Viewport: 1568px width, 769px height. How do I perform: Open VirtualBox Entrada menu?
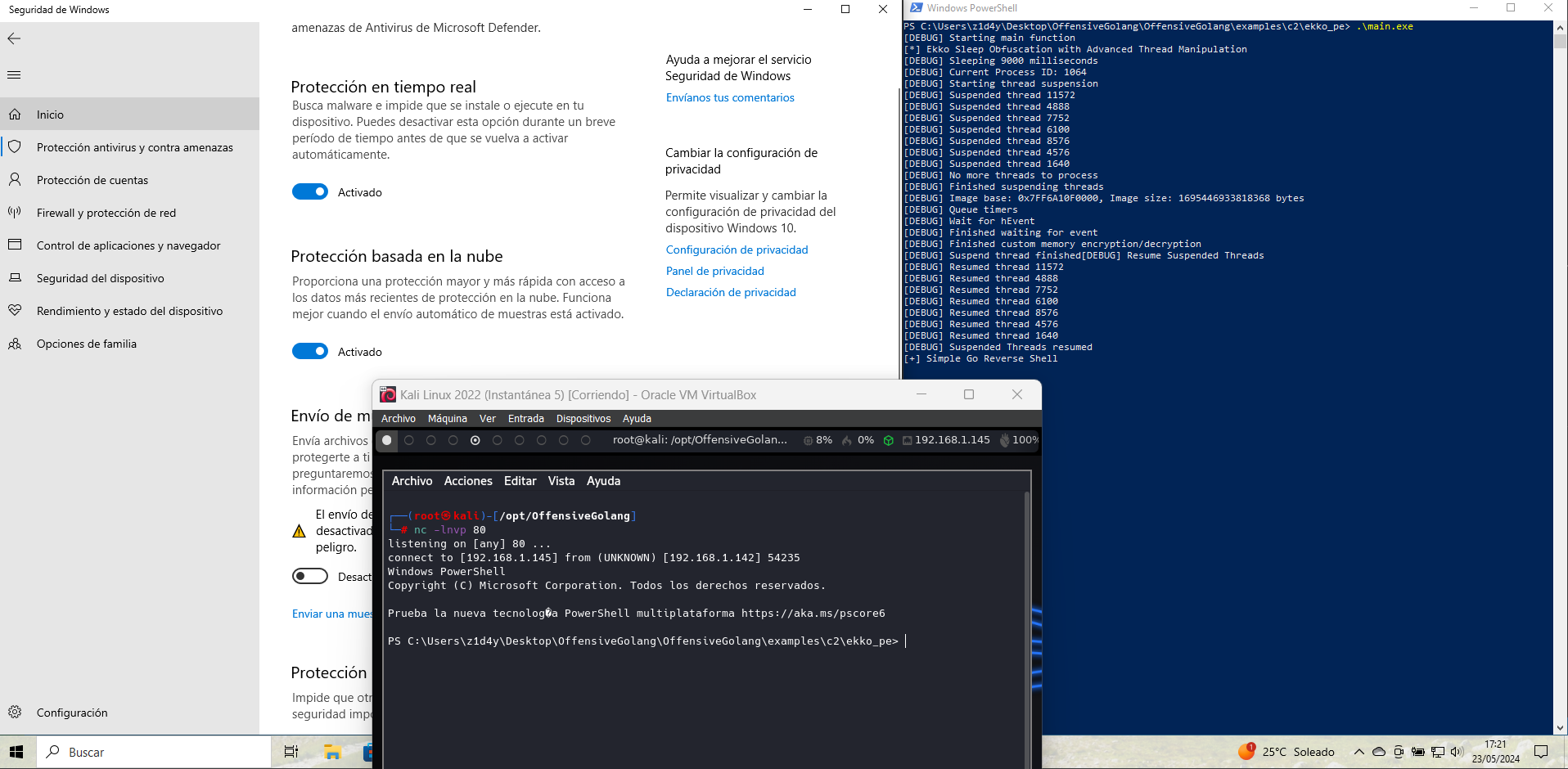pos(526,418)
